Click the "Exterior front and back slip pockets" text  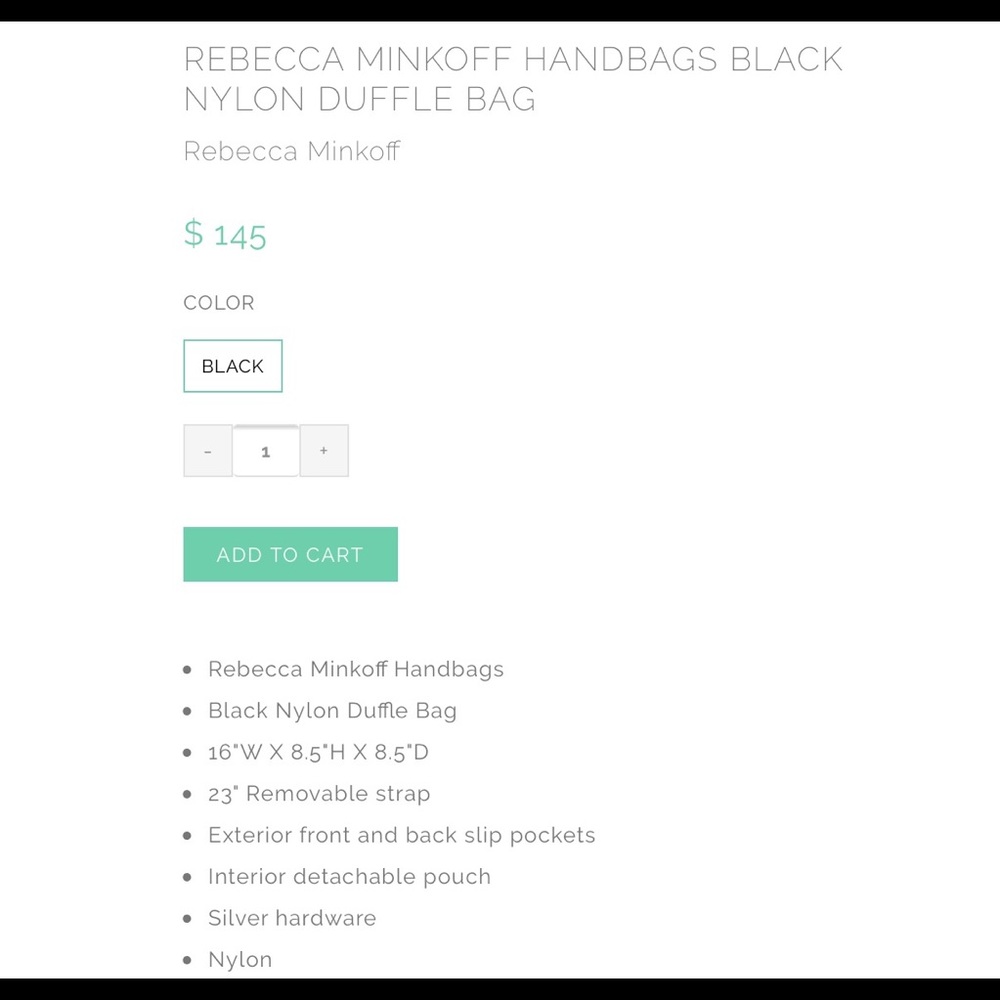click(401, 835)
